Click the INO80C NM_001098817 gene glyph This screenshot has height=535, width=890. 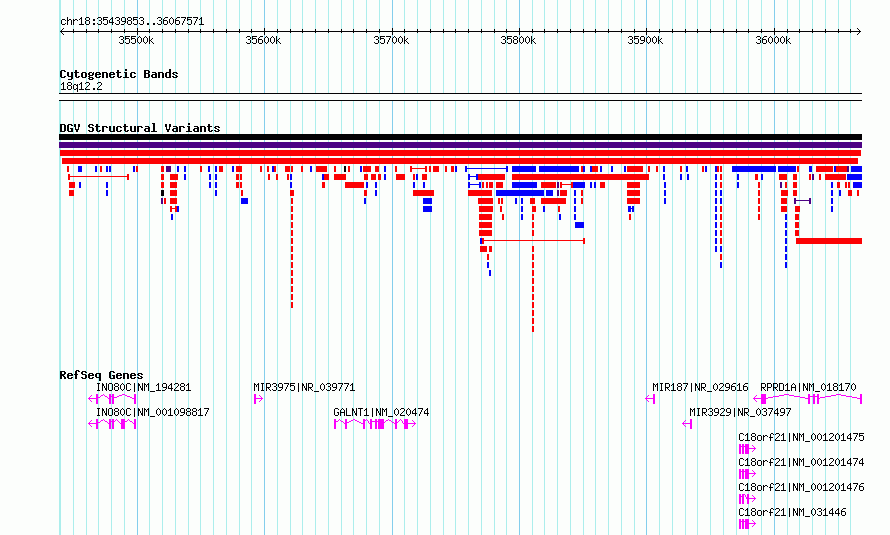112,424
